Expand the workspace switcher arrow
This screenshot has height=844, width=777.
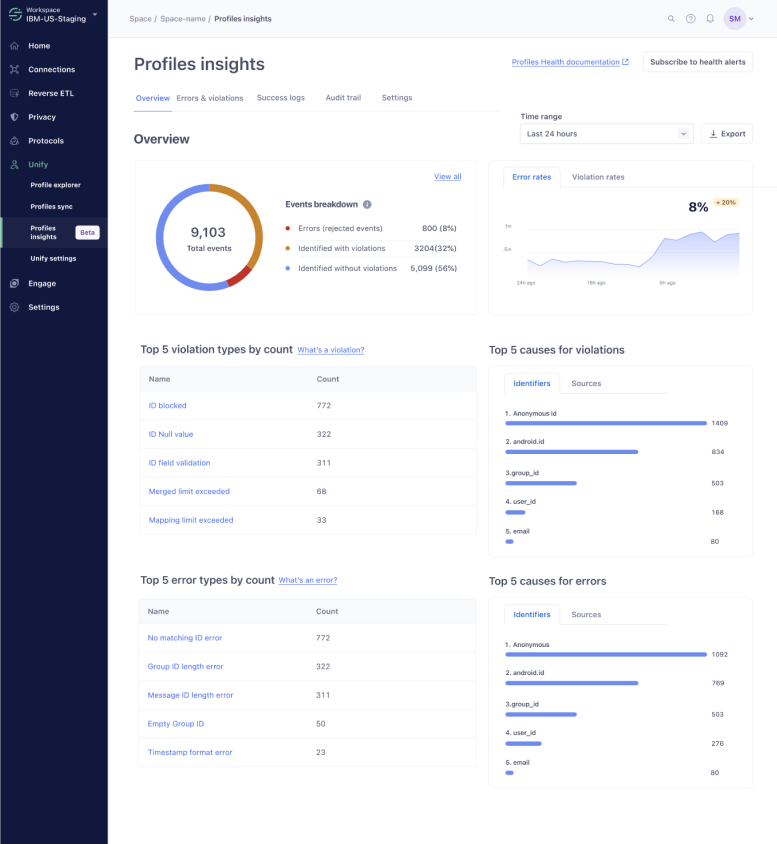click(95, 15)
